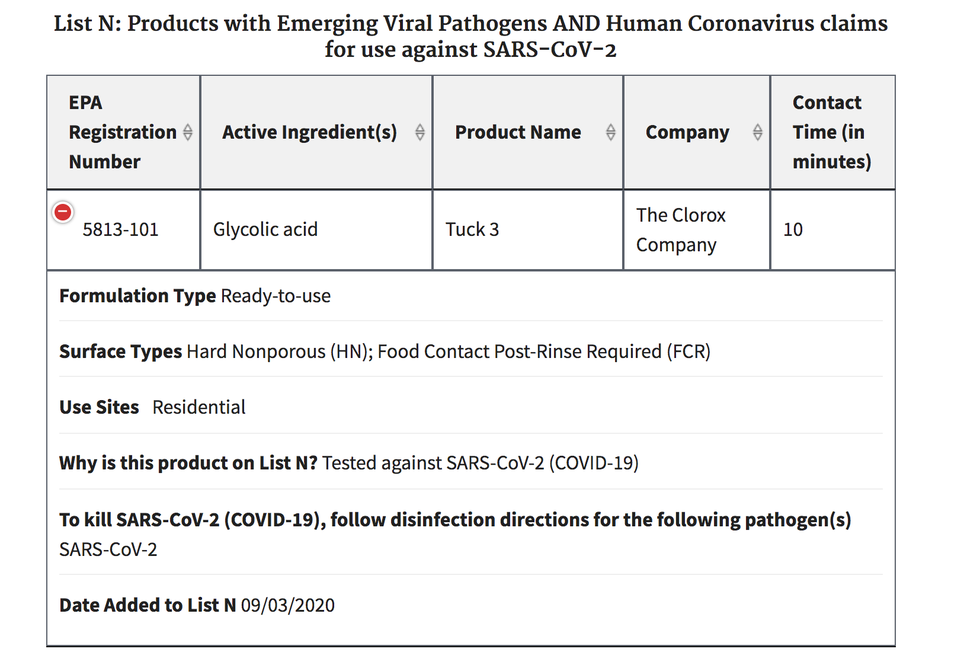Select the Tuck 3 product cell

[x=528, y=230]
